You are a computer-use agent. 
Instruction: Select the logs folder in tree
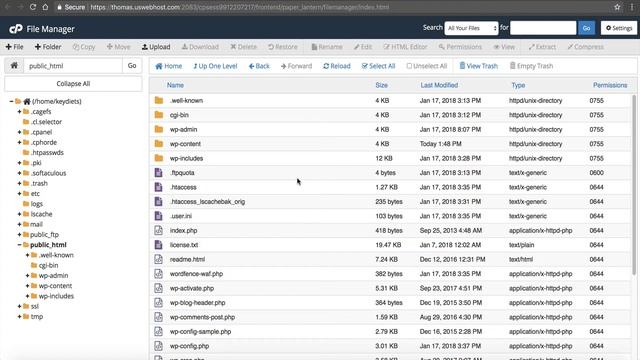point(36,204)
